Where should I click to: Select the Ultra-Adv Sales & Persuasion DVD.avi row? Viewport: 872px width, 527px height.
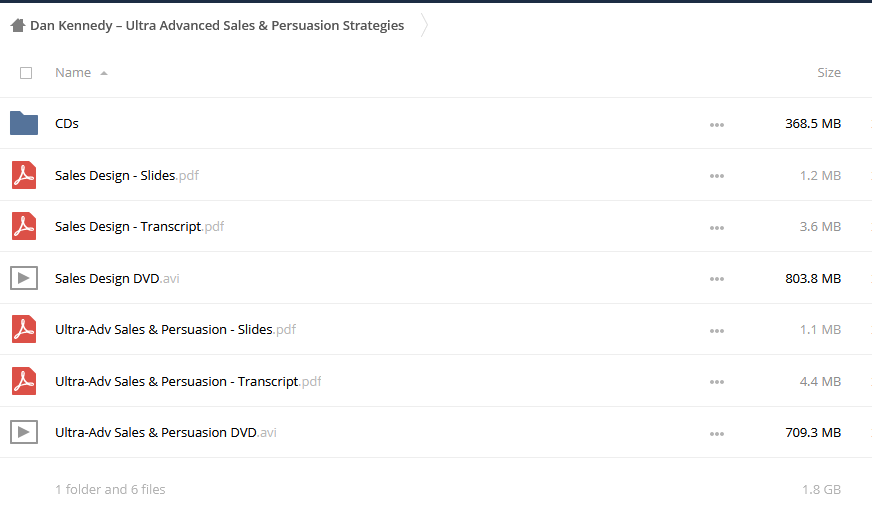pyautogui.click(x=436, y=432)
